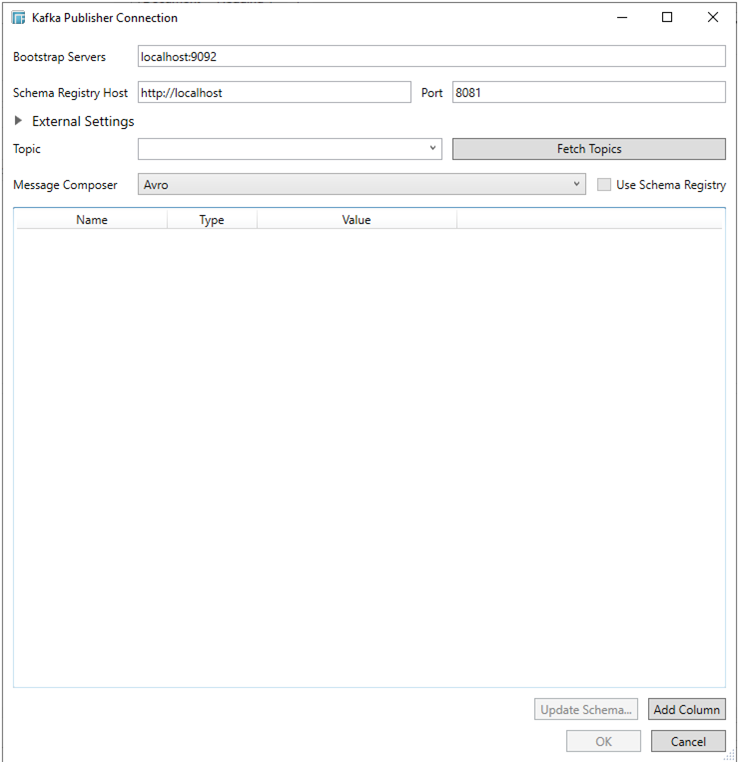The image size is (741, 766).
Task: Enable the Use Schema Registry checkbox
Action: (604, 185)
